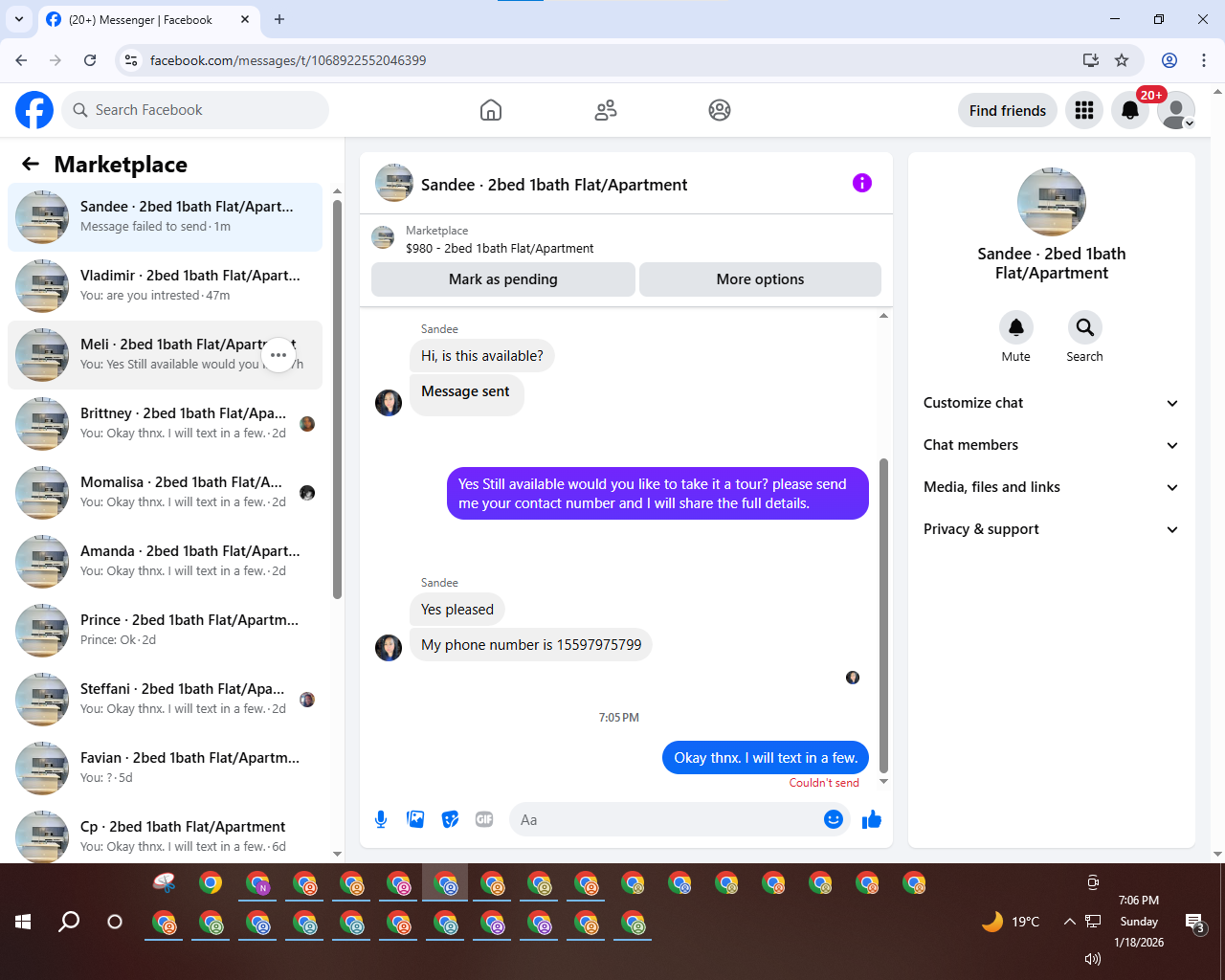Viewport: 1225px width, 980px height.
Task: Click the volume icon in system tray
Action: coord(1092,958)
